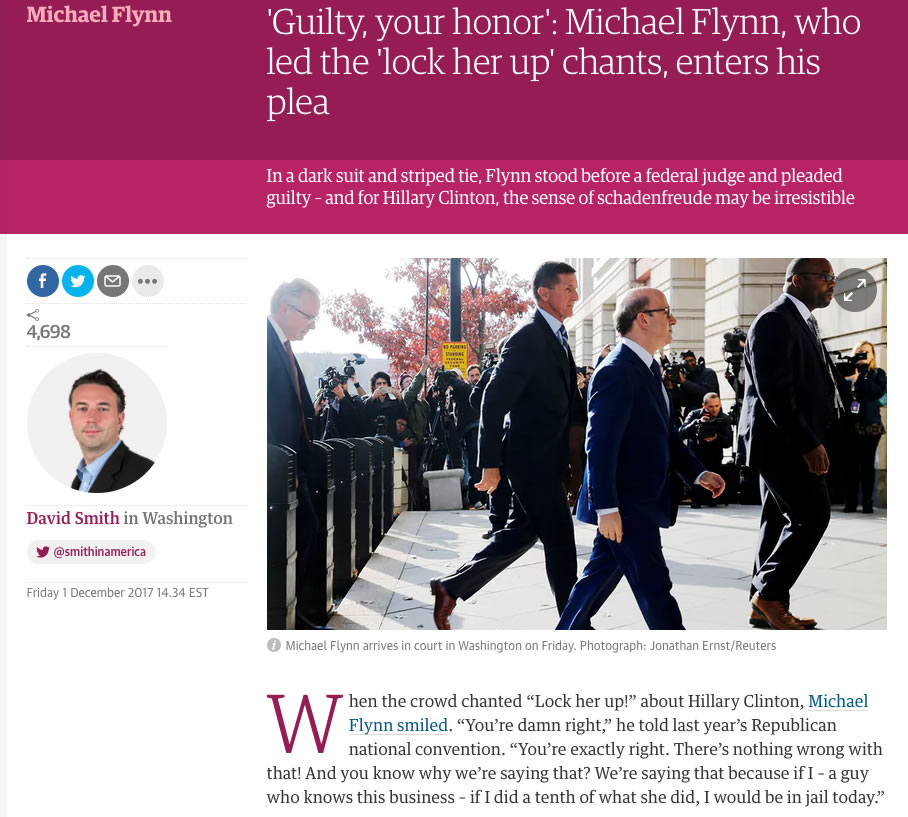Click the Jonathan Ernst/Reuters photo caption

click(530, 646)
